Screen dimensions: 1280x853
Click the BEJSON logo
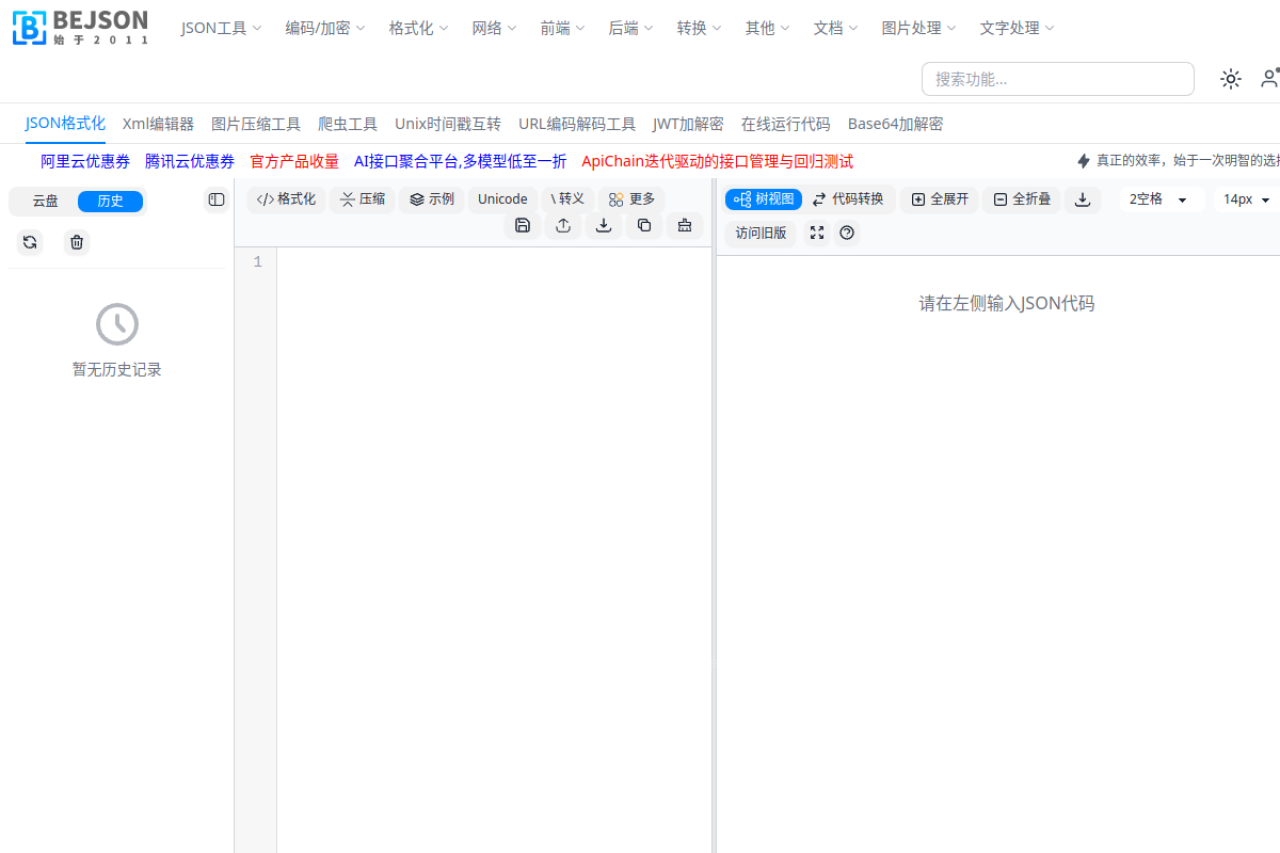pos(80,27)
